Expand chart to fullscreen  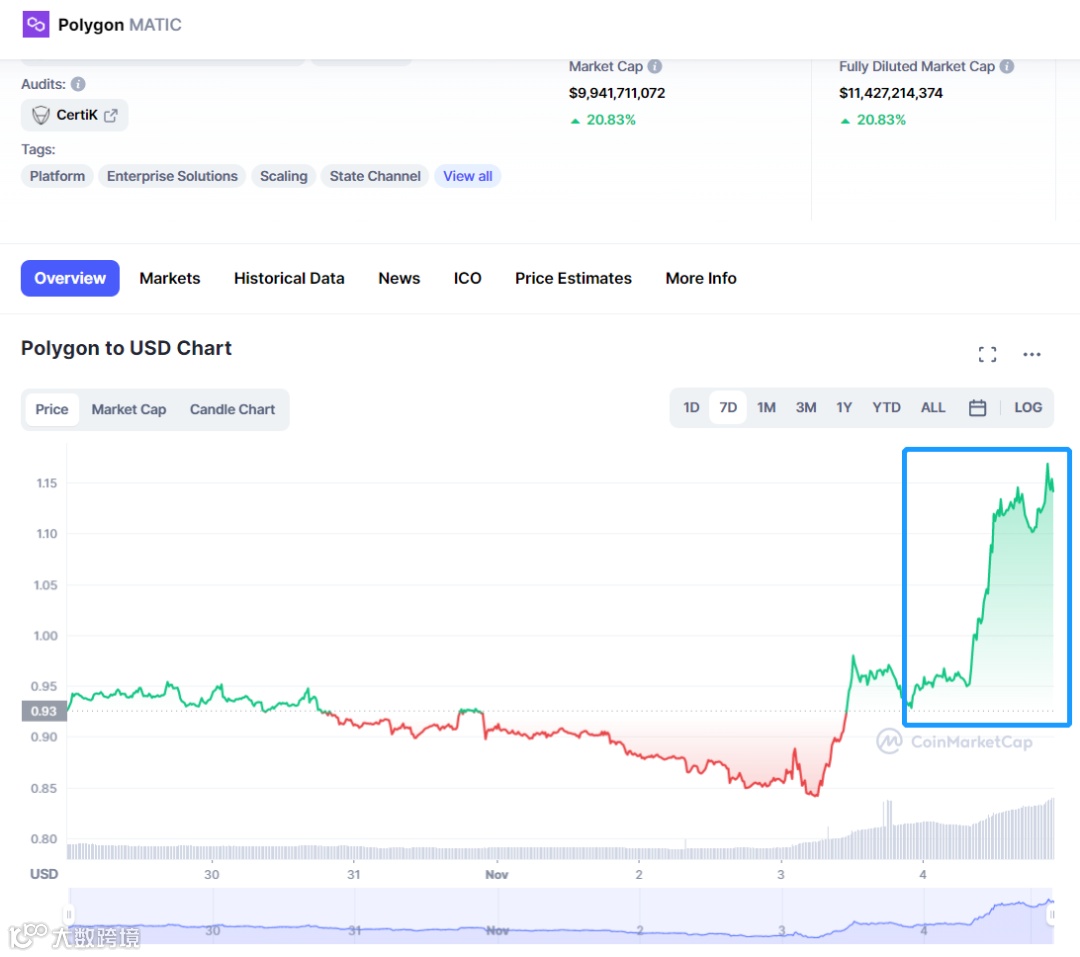[987, 354]
